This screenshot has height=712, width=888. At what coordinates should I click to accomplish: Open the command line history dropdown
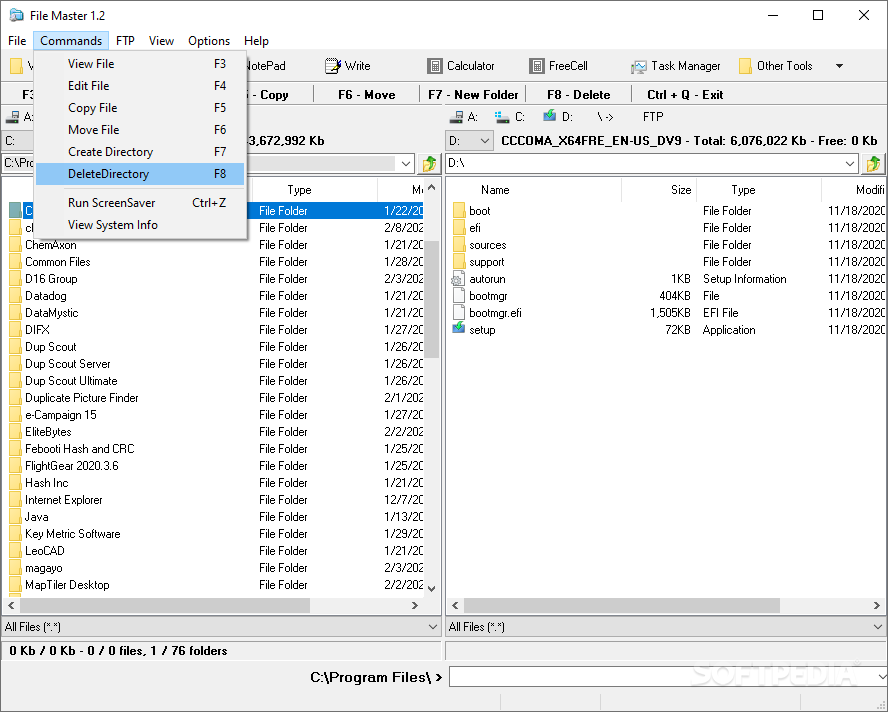[x=881, y=677]
